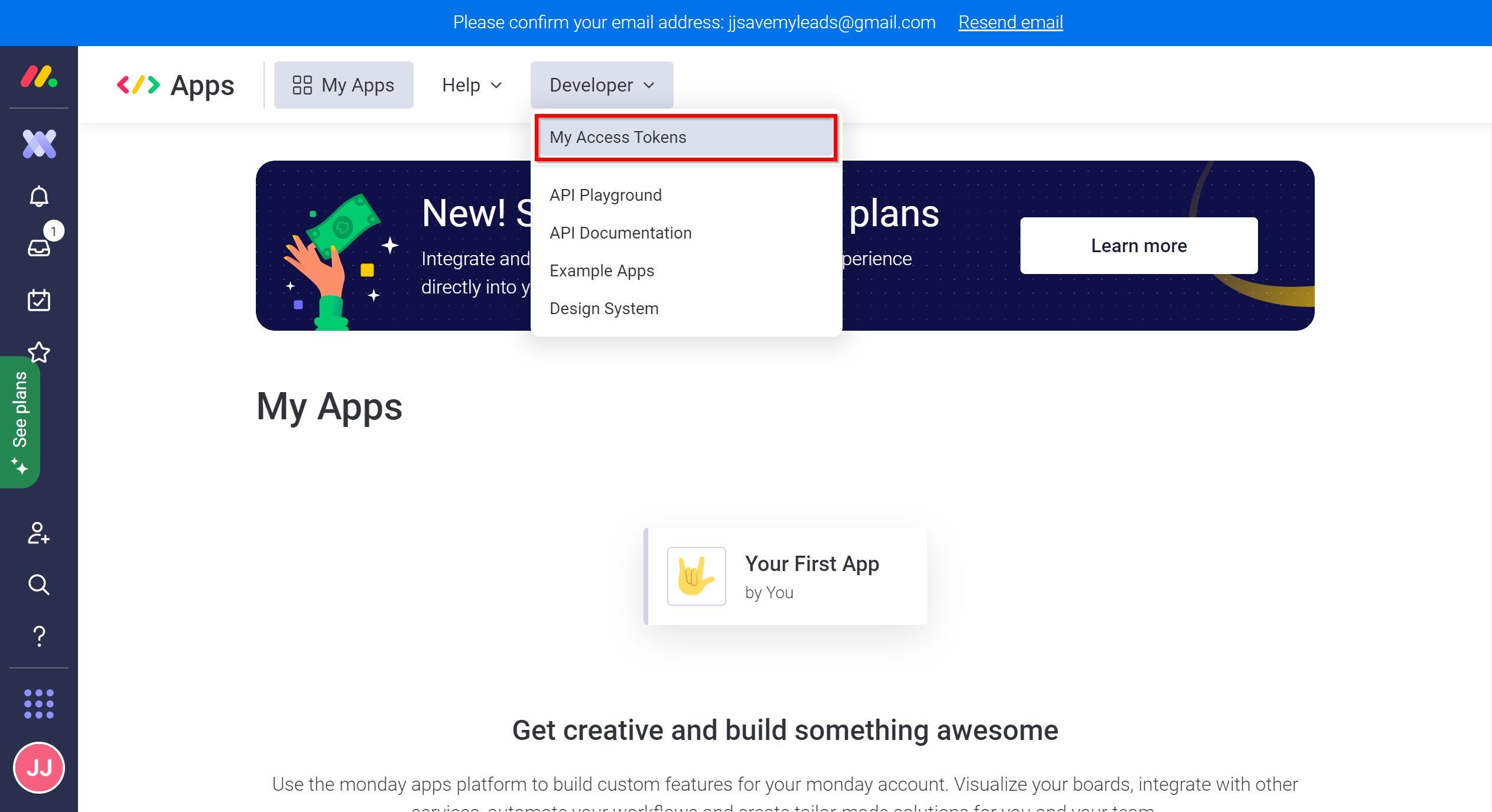Click the 'by You' app author text
Screen dimensions: 1492x812
(x=769, y=592)
